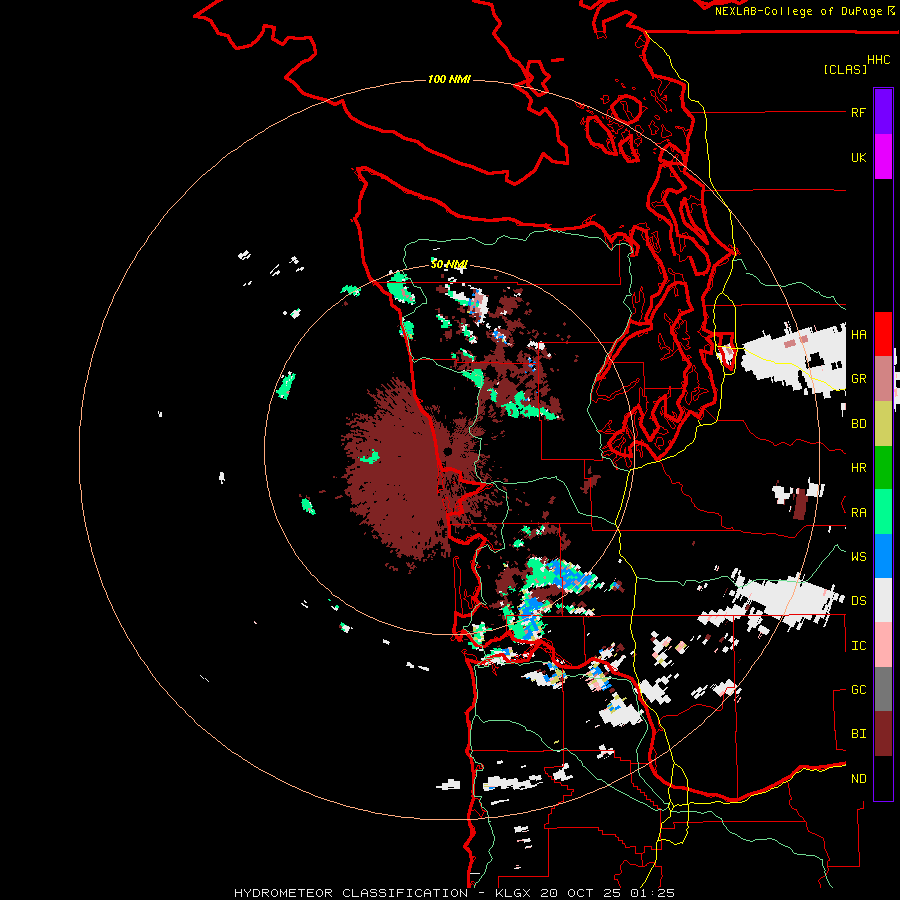Screen dimensions: 900x900
Task: Click the magenta UK color swatch in legend
Action: coord(883,157)
